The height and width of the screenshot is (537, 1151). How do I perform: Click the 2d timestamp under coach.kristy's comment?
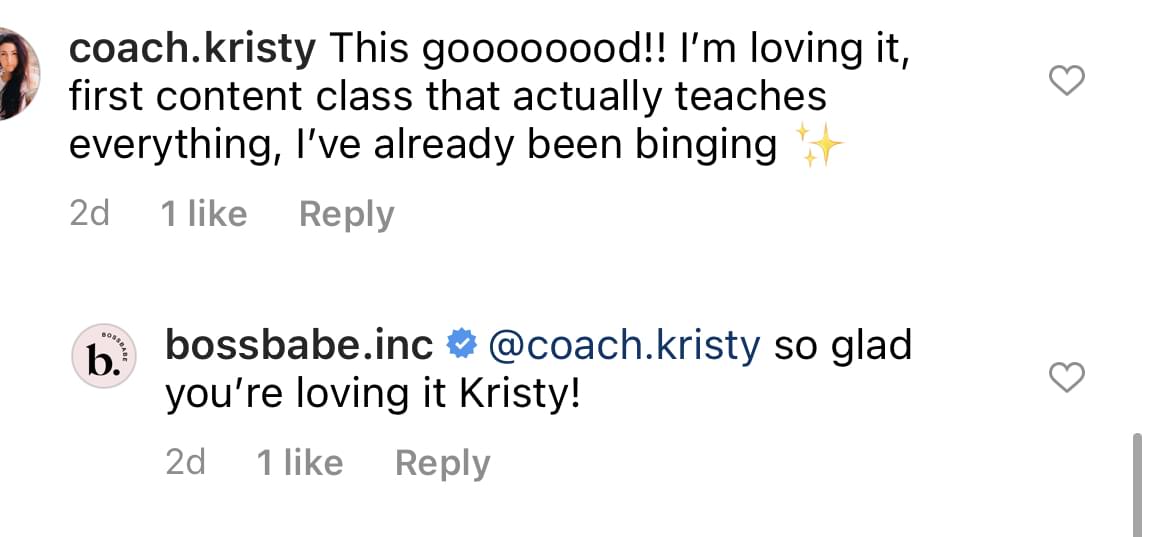89,214
